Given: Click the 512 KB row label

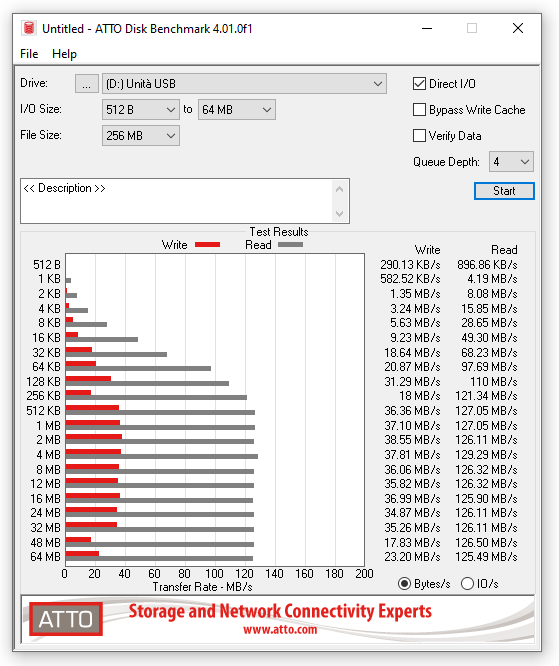Looking at the screenshot, I should click(x=43, y=411).
